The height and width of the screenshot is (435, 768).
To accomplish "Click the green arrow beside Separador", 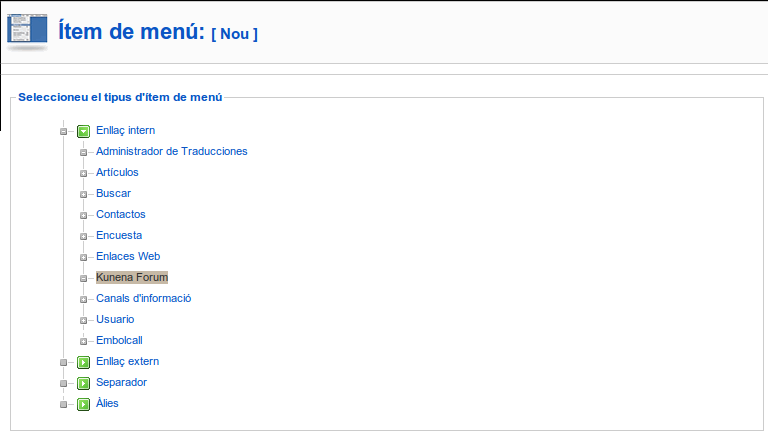I will pyautogui.click(x=84, y=383).
